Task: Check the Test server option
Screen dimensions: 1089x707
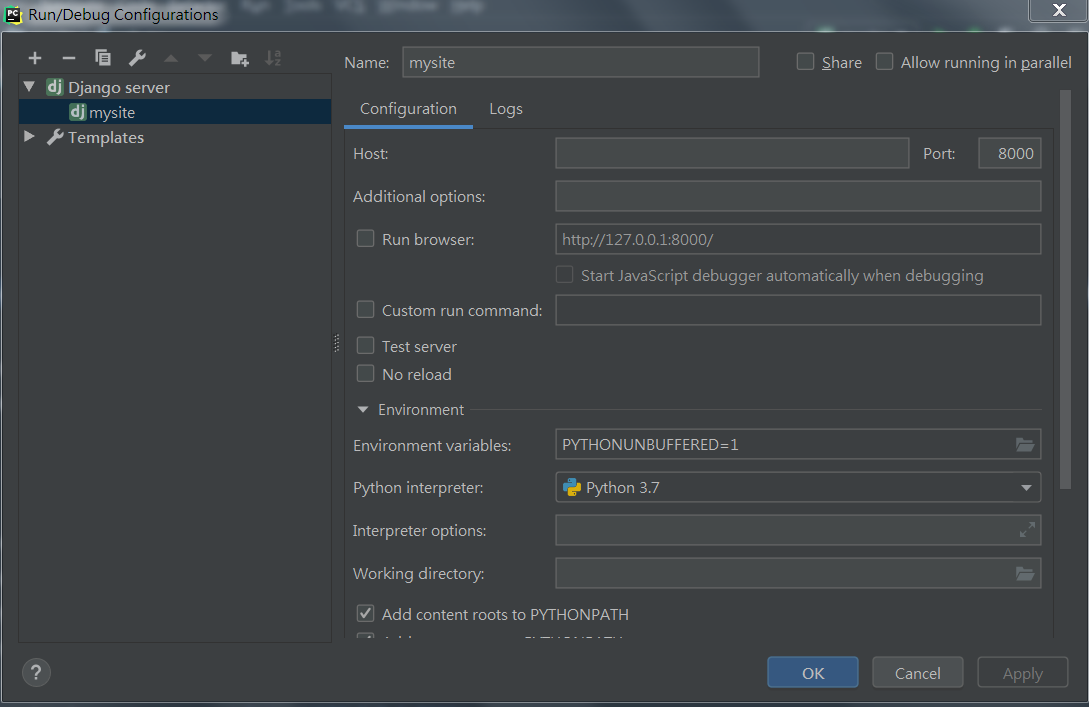Action: 365,345
